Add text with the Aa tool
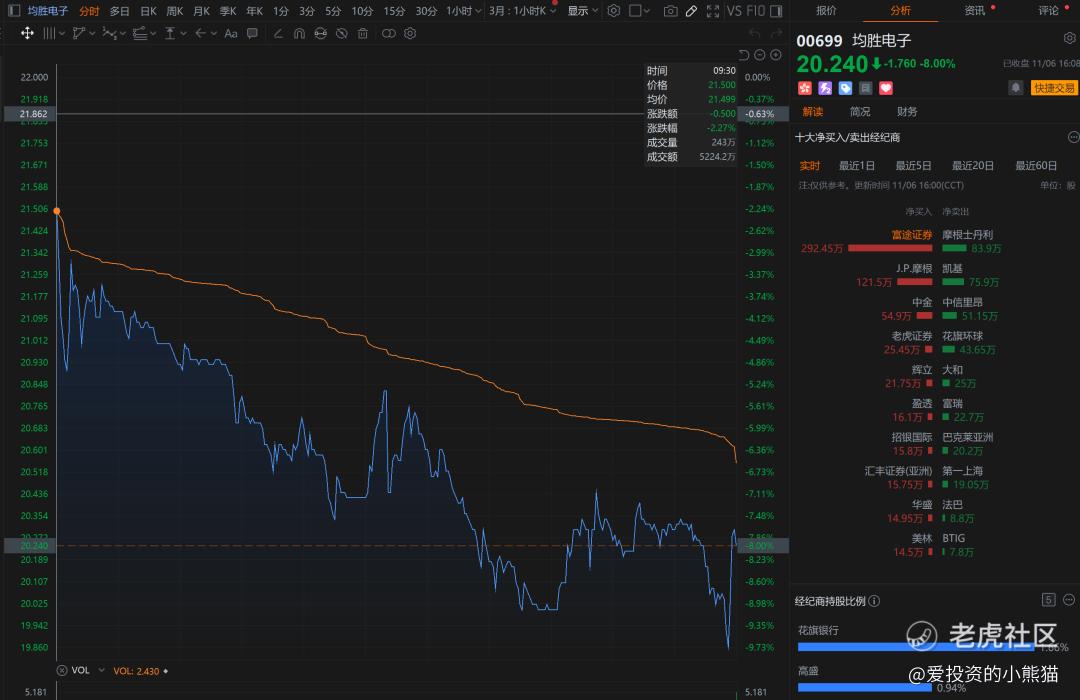 [x=231, y=33]
